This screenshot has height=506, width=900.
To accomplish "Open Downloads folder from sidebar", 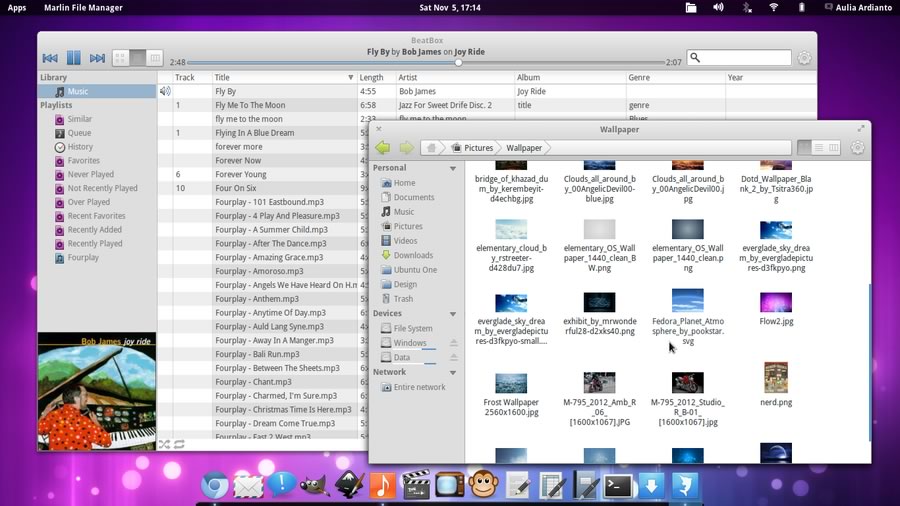I will coord(413,255).
